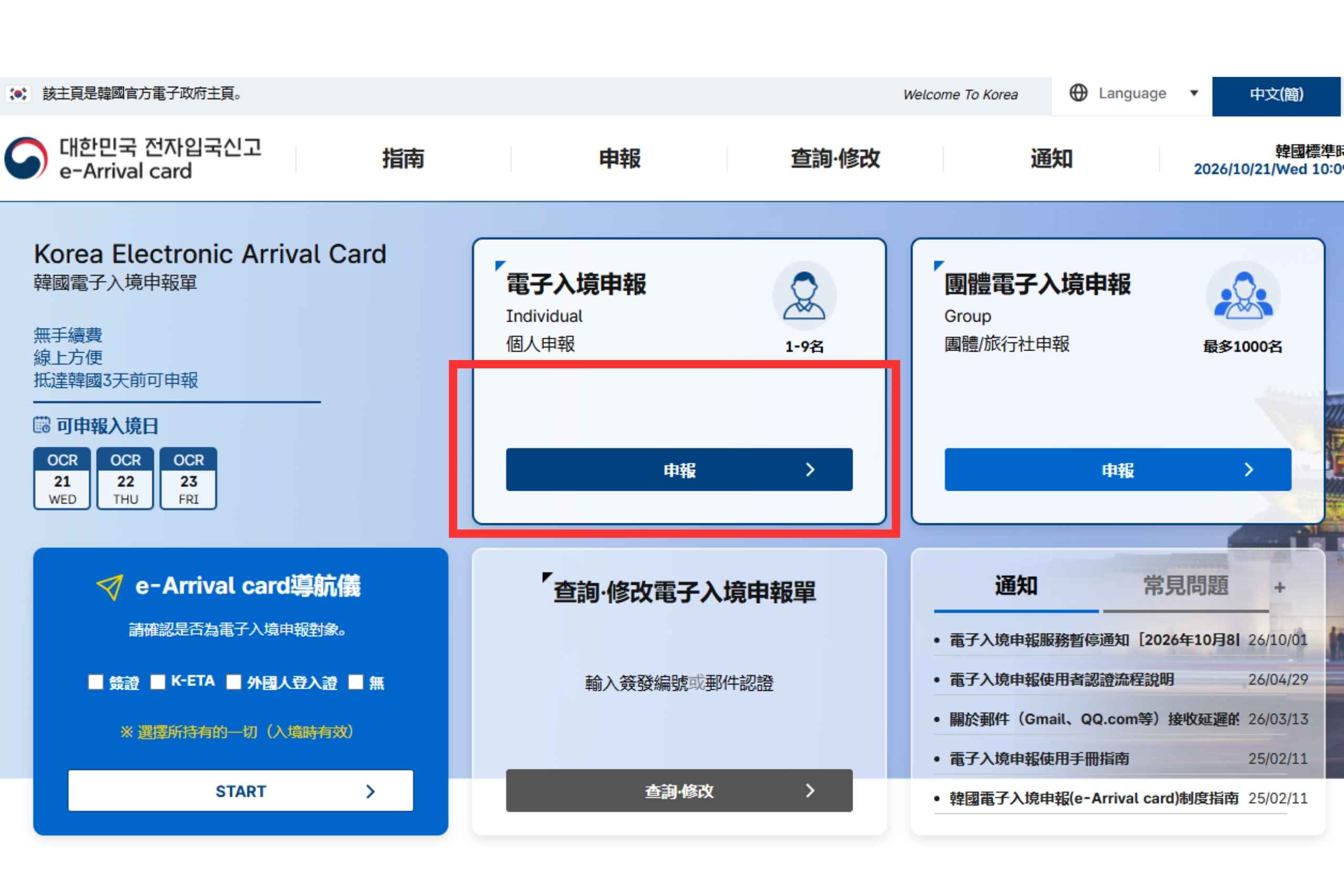Image resolution: width=1344 pixels, height=896 pixels.
Task: Click the e-Arrival card logo emblem
Action: (26, 159)
